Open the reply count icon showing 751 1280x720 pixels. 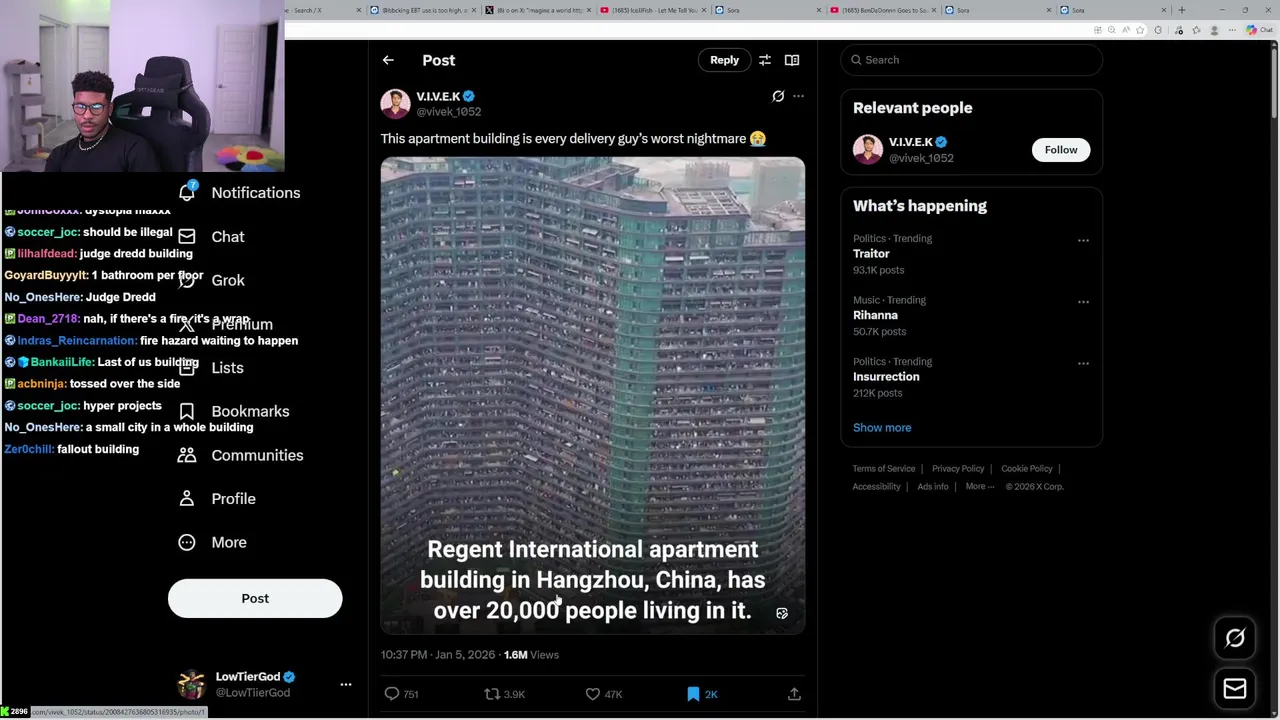392,693
